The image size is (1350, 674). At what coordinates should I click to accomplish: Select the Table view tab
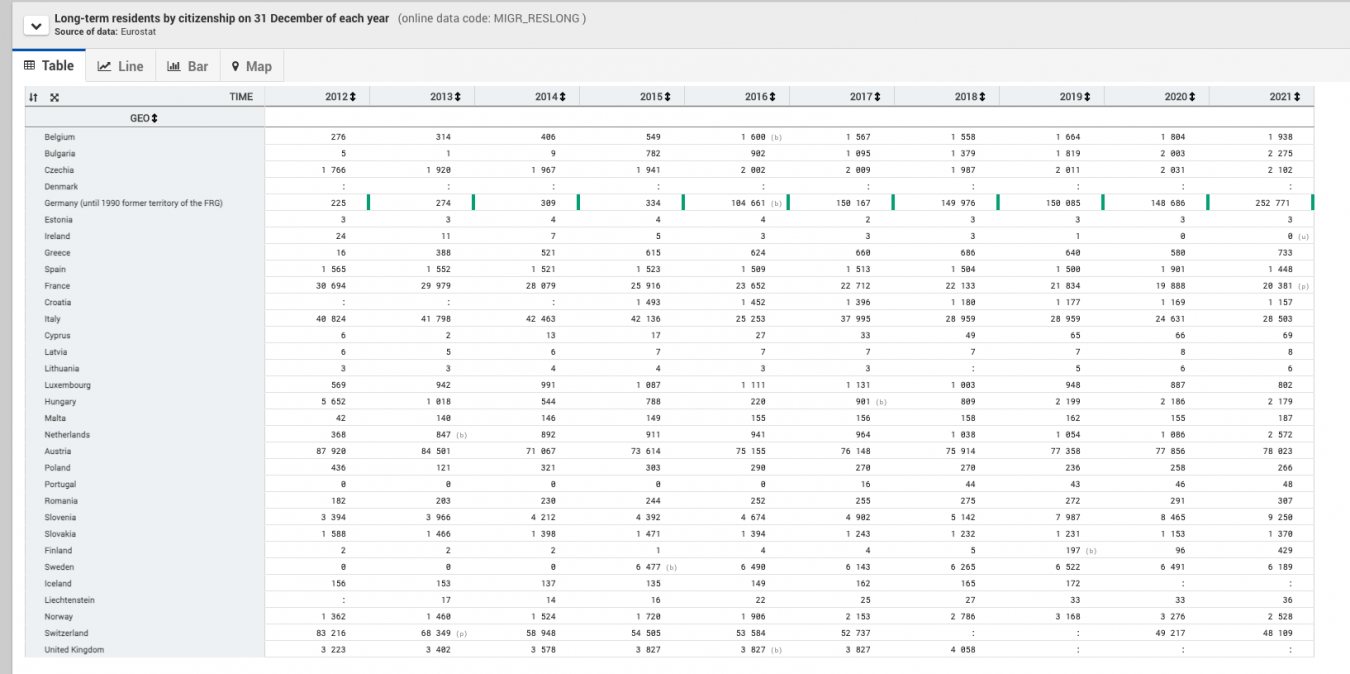click(49, 66)
